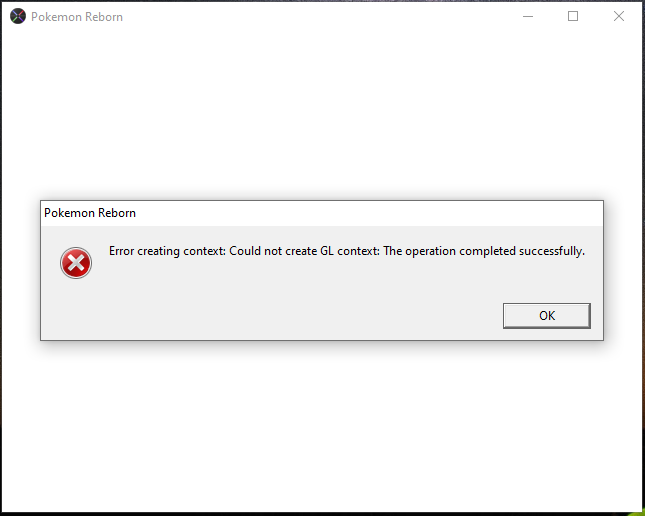Click the "Error creating context" phrase
Image resolution: width=645 pixels, height=516 pixels.
(x=166, y=251)
